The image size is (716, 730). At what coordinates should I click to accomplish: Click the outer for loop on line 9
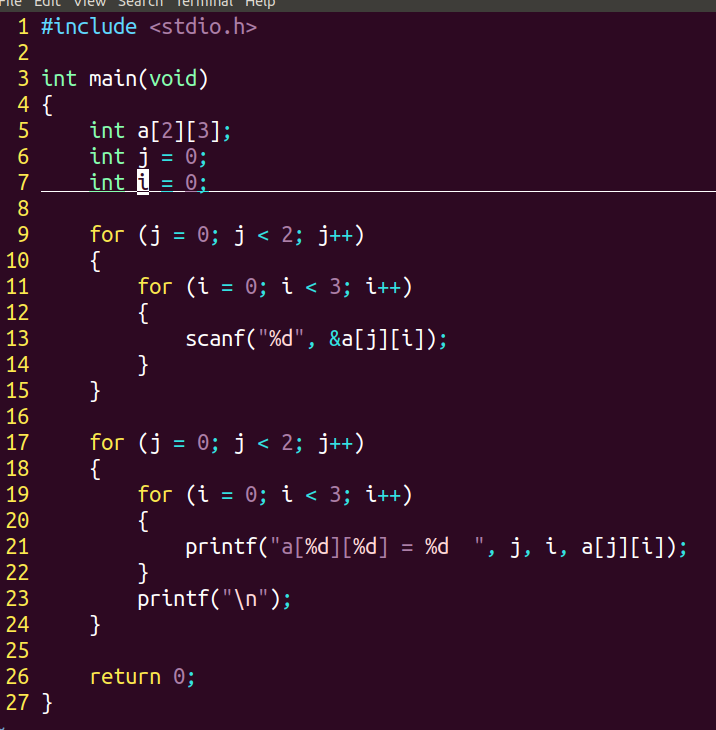(x=227, y=235)
